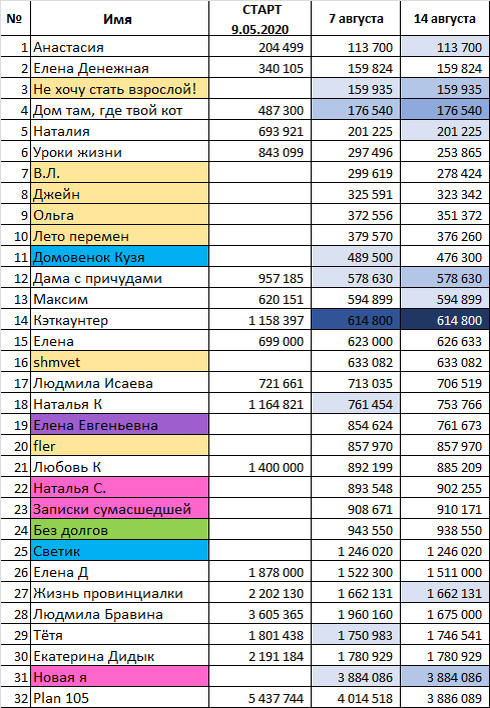
Task: Click the start value '487 300'
Action: click(260, 110)
